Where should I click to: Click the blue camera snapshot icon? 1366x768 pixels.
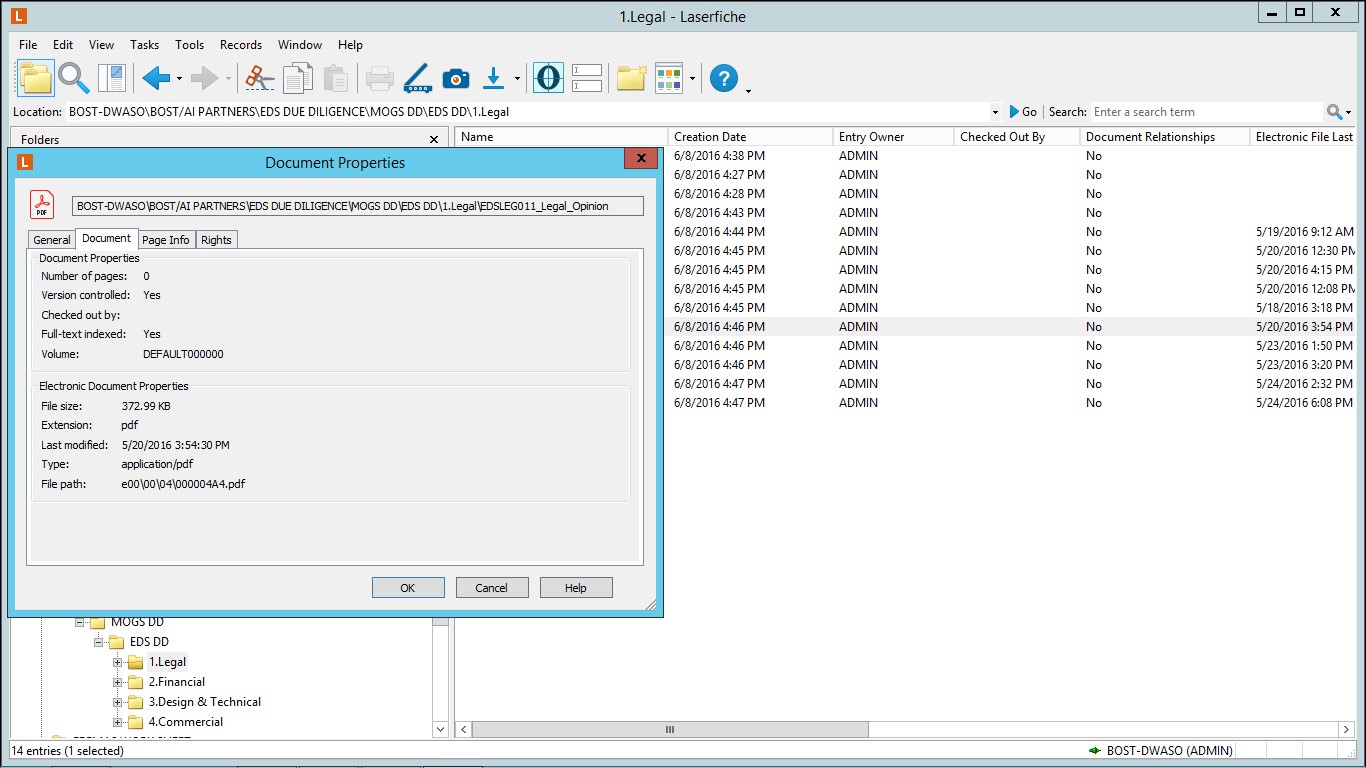[456, 78]
